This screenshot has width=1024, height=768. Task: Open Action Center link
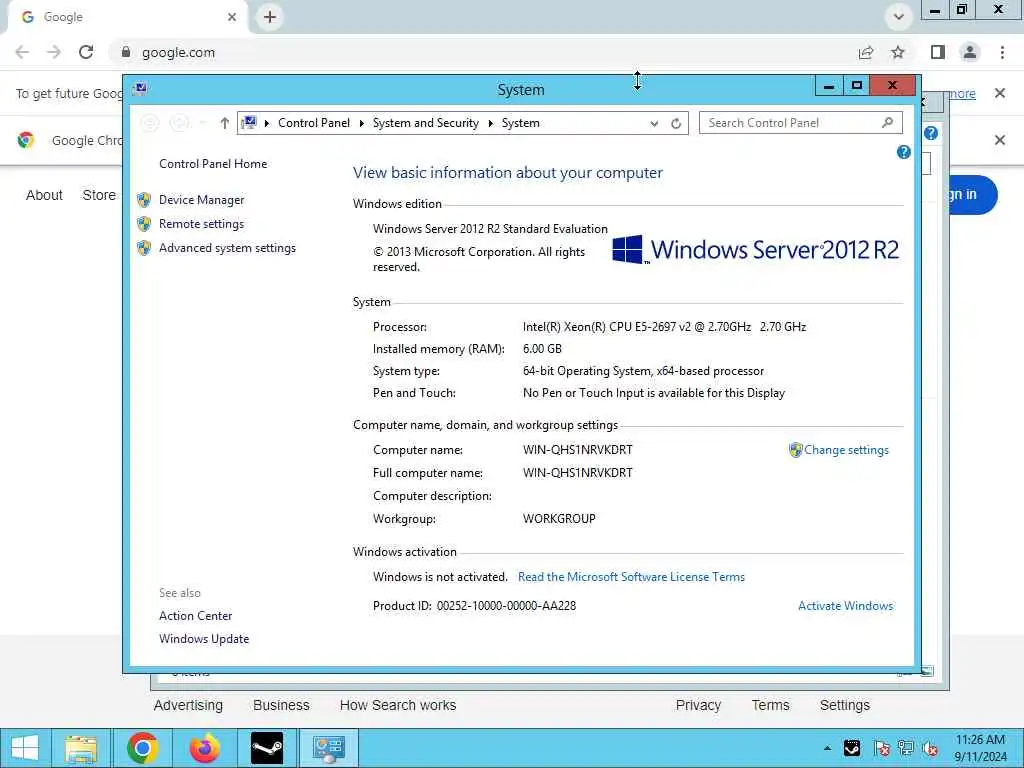(x=195, y=616)
